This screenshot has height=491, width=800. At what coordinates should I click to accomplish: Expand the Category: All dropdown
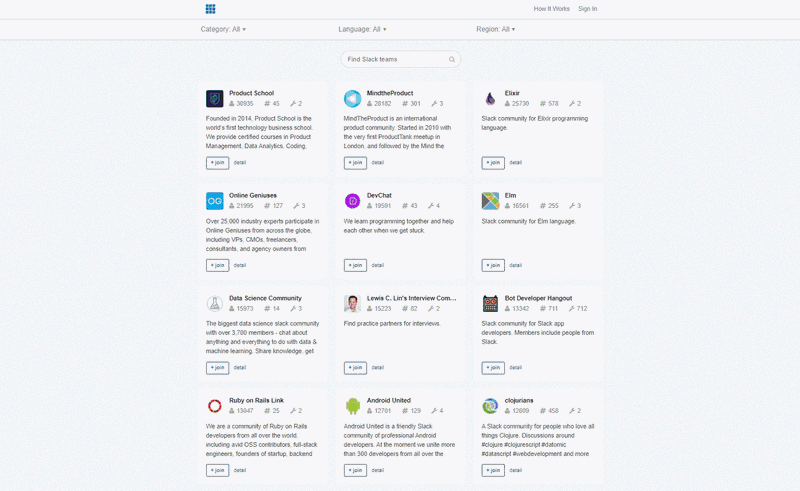point(223,29)
